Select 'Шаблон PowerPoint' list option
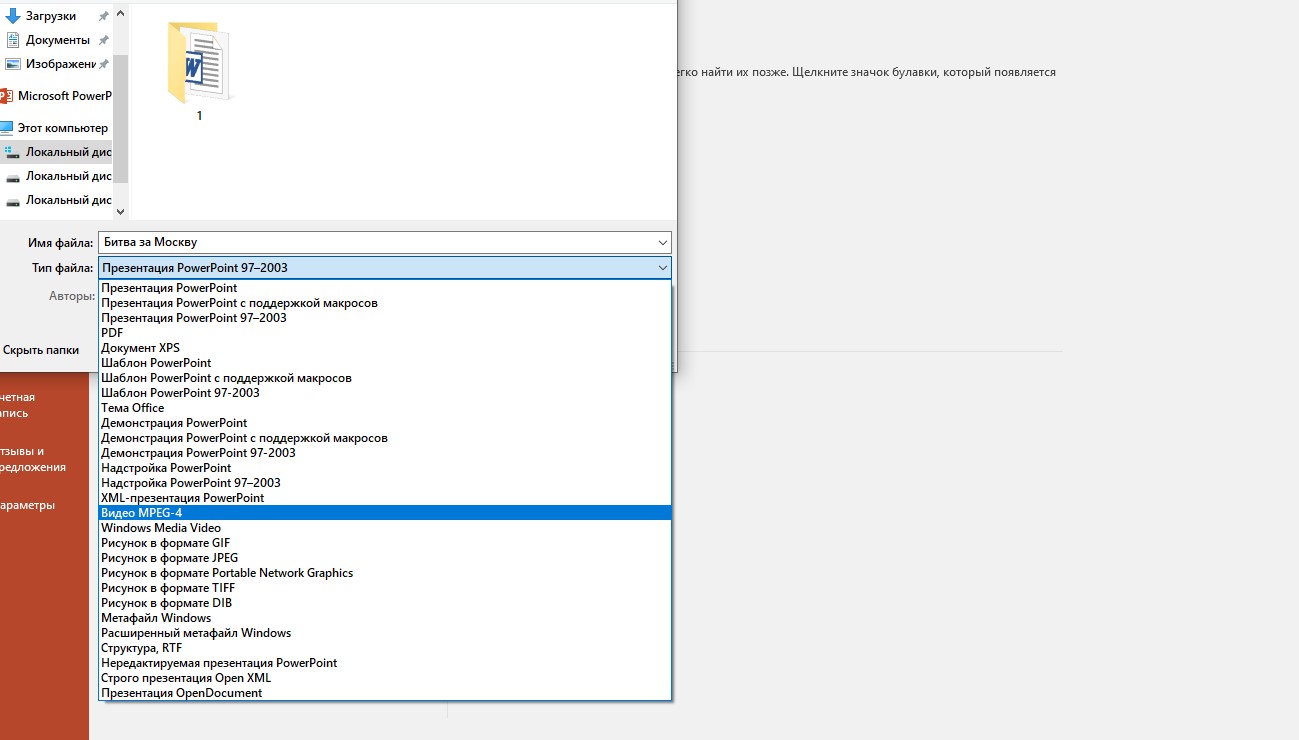Screen dimensions: 1299x740 pos(385,363)
